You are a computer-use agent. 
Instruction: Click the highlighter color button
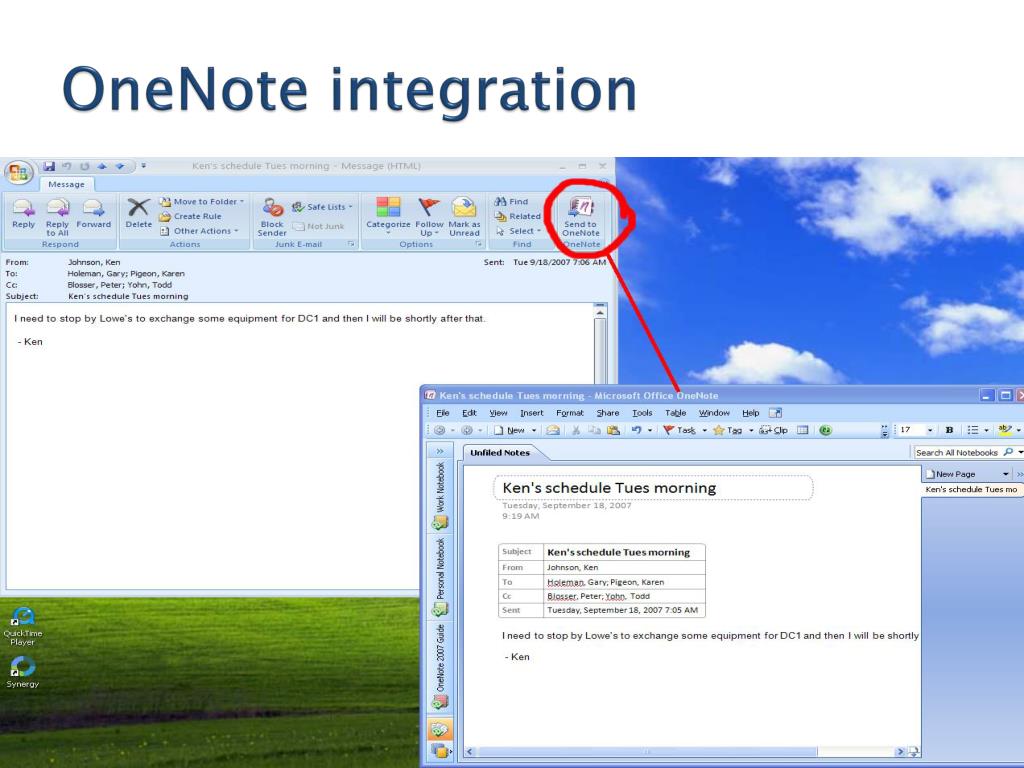pos(1005,430)
